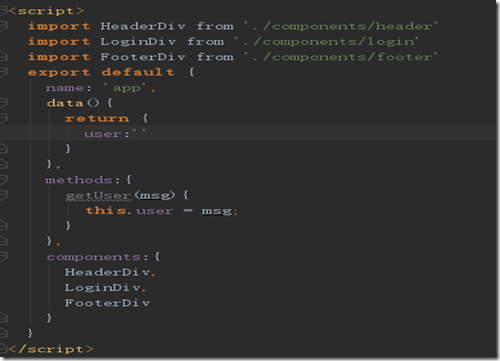The height and width of the screenshot is (361, 500).
Task: Click the closing /script tag text
Action: [51, 349]
